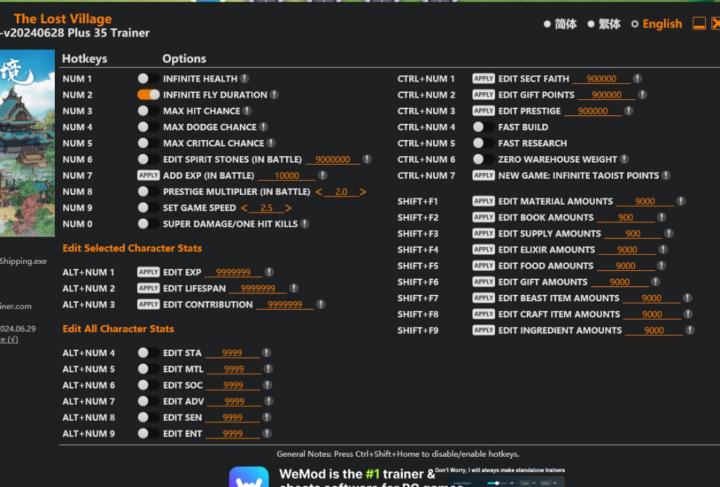Show info icon for Infinite Taoist Points

[666, 175]
